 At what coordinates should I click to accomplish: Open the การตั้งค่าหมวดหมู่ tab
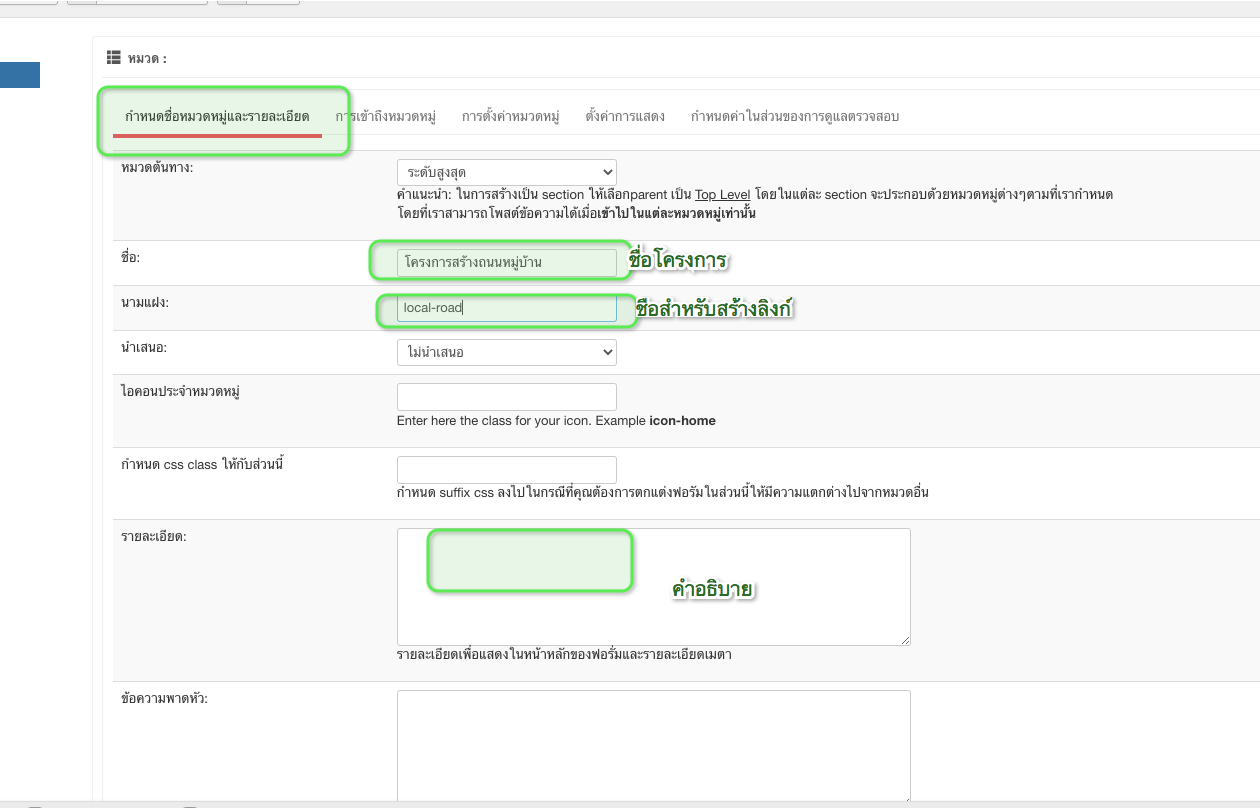(510, 116)
